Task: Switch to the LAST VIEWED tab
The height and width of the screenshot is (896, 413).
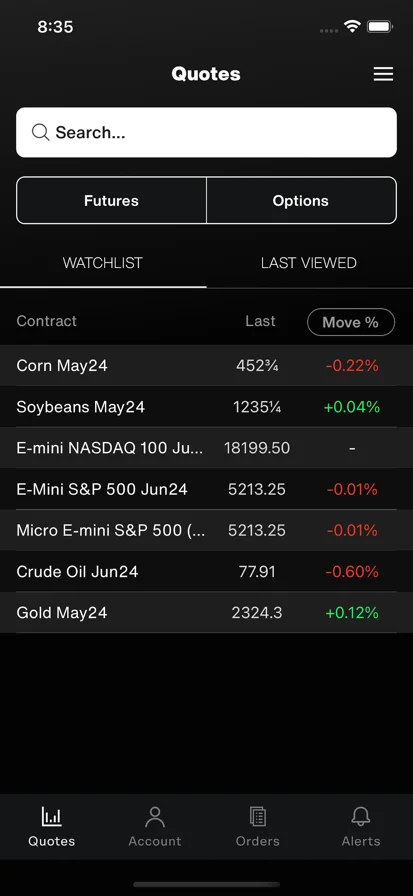Action: point(309,263)
